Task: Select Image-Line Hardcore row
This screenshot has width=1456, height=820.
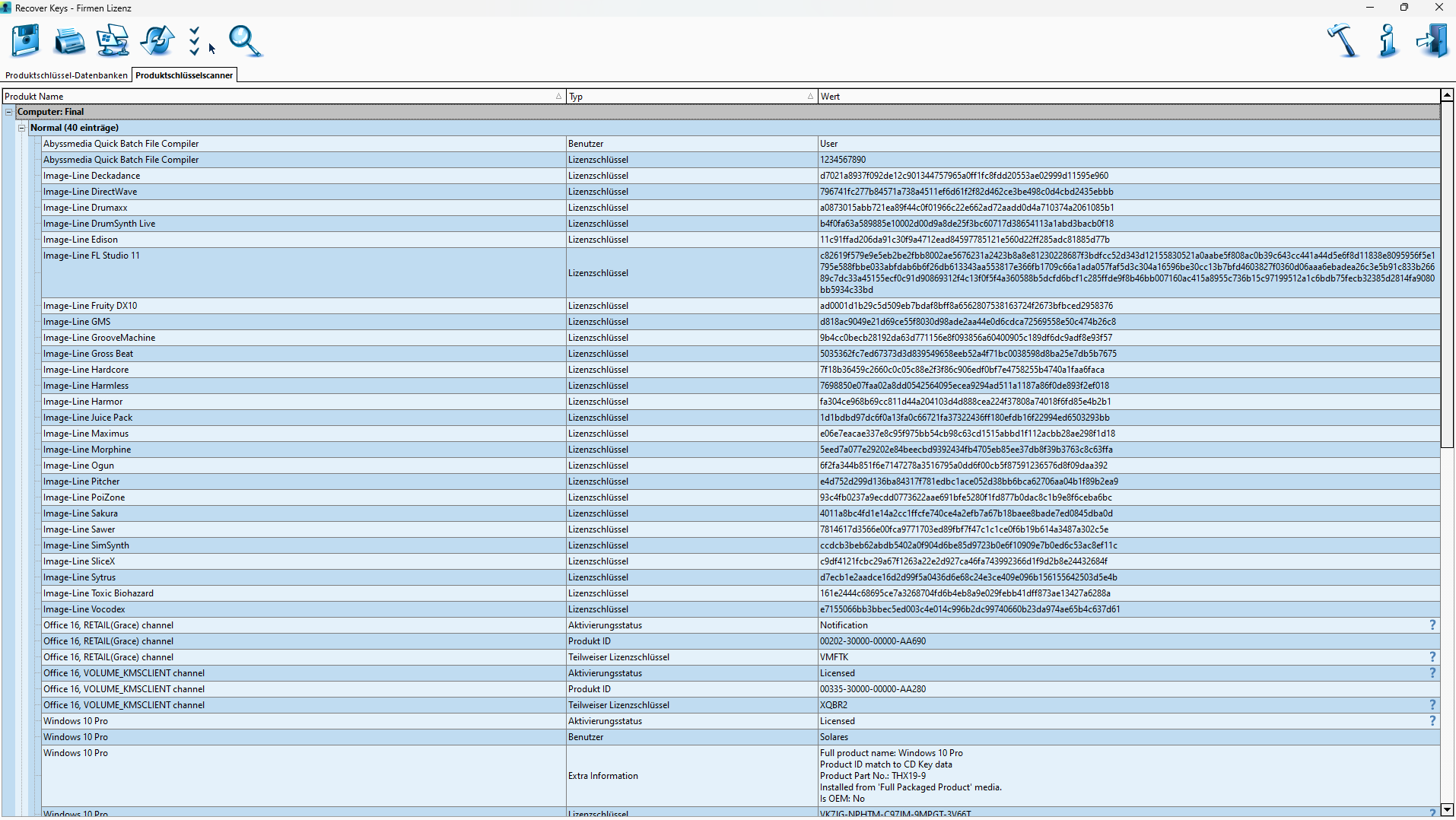Action: click(741, 370)
